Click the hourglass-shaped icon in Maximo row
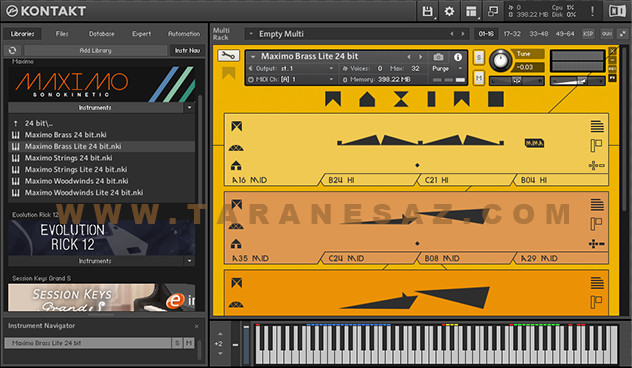 pyautogui.click(x=401, y=99)
